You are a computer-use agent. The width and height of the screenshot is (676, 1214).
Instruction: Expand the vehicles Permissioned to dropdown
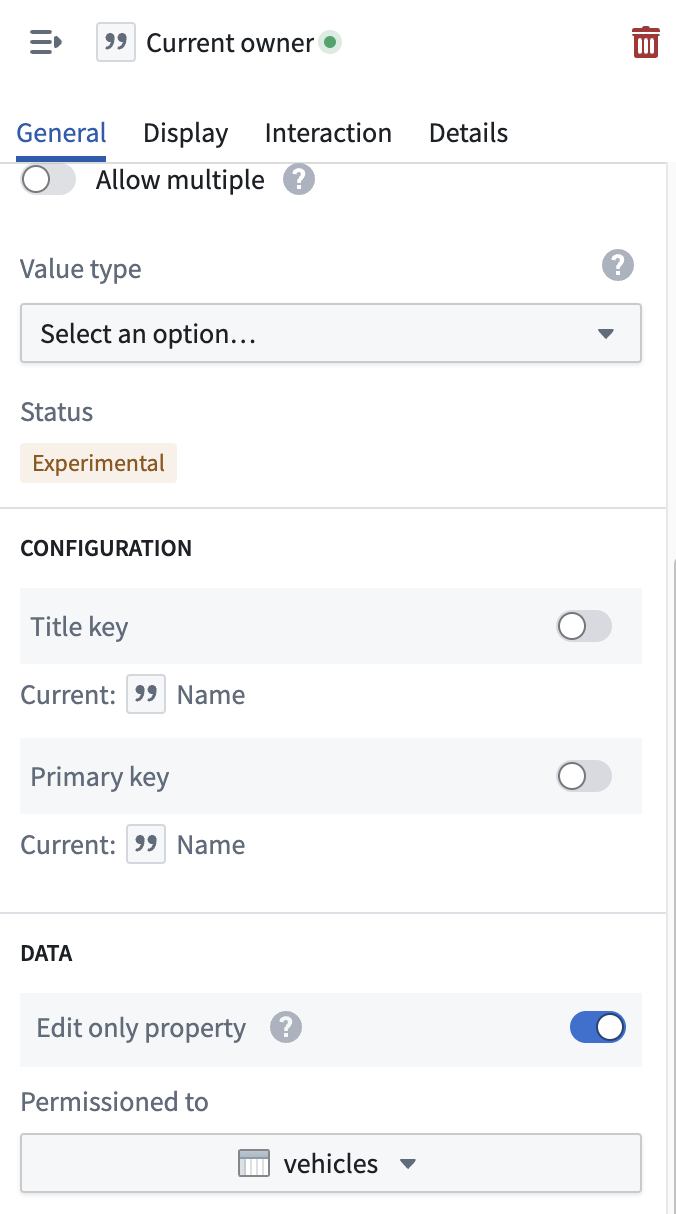click(331, 1163)
